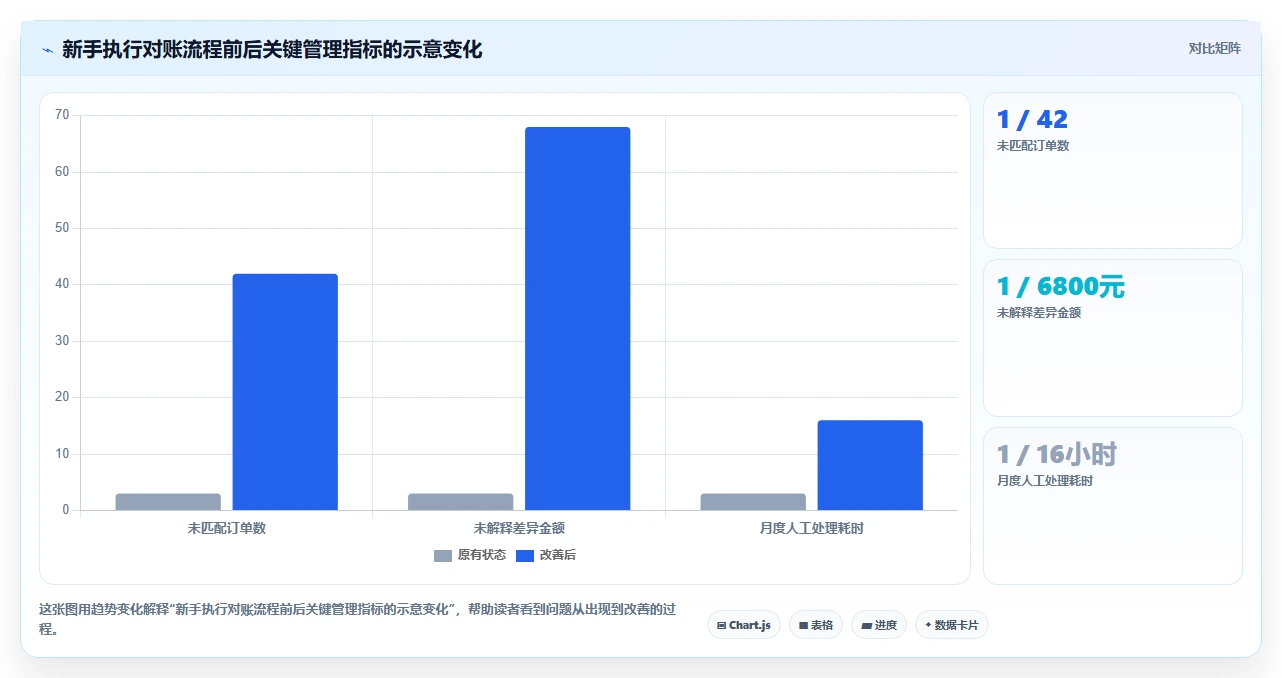Click the blue 改善后 legend swatch

(x=525, y=556)
